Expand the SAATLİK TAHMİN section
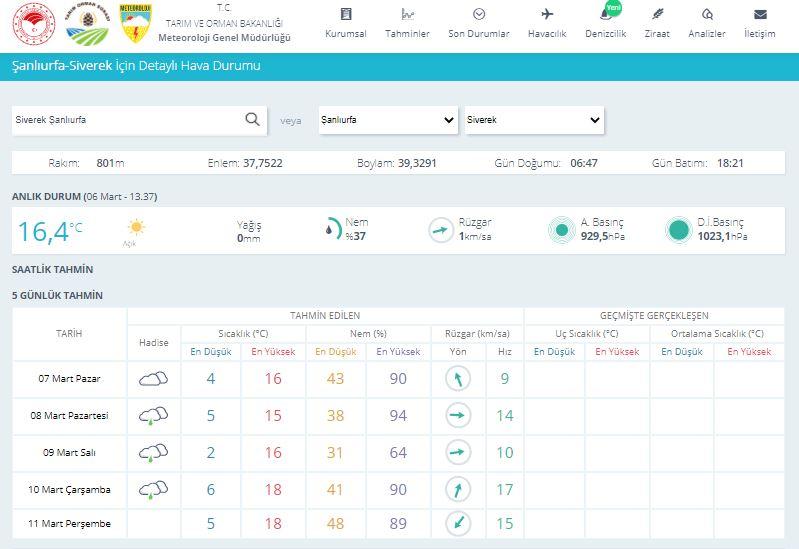Viewport: 799px width, 549px height. (x=52, y=270)
